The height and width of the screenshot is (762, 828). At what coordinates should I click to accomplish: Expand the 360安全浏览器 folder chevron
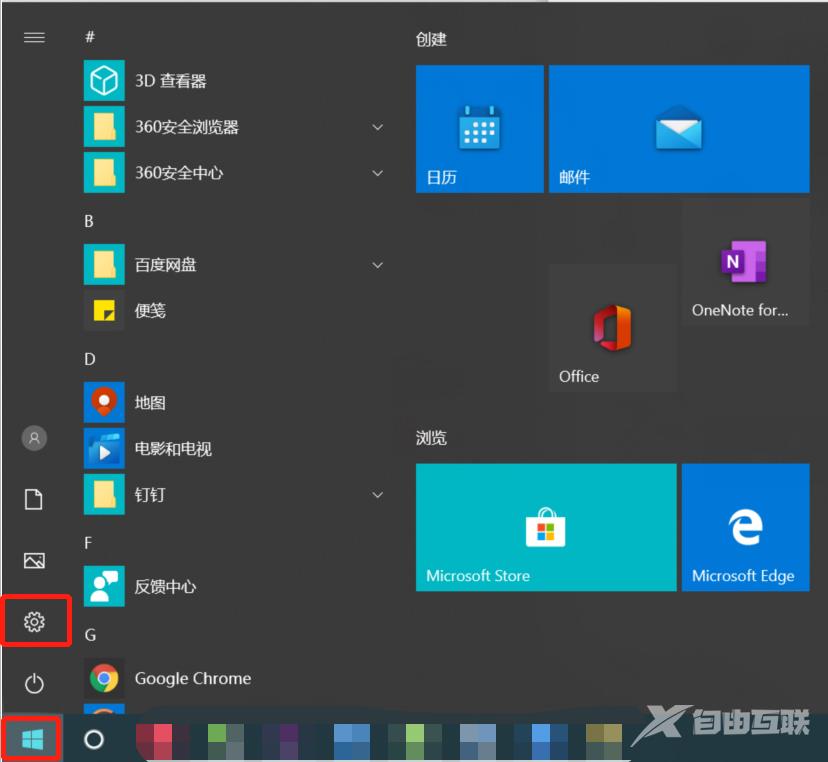pyautogui.click(x=378, y=127)
